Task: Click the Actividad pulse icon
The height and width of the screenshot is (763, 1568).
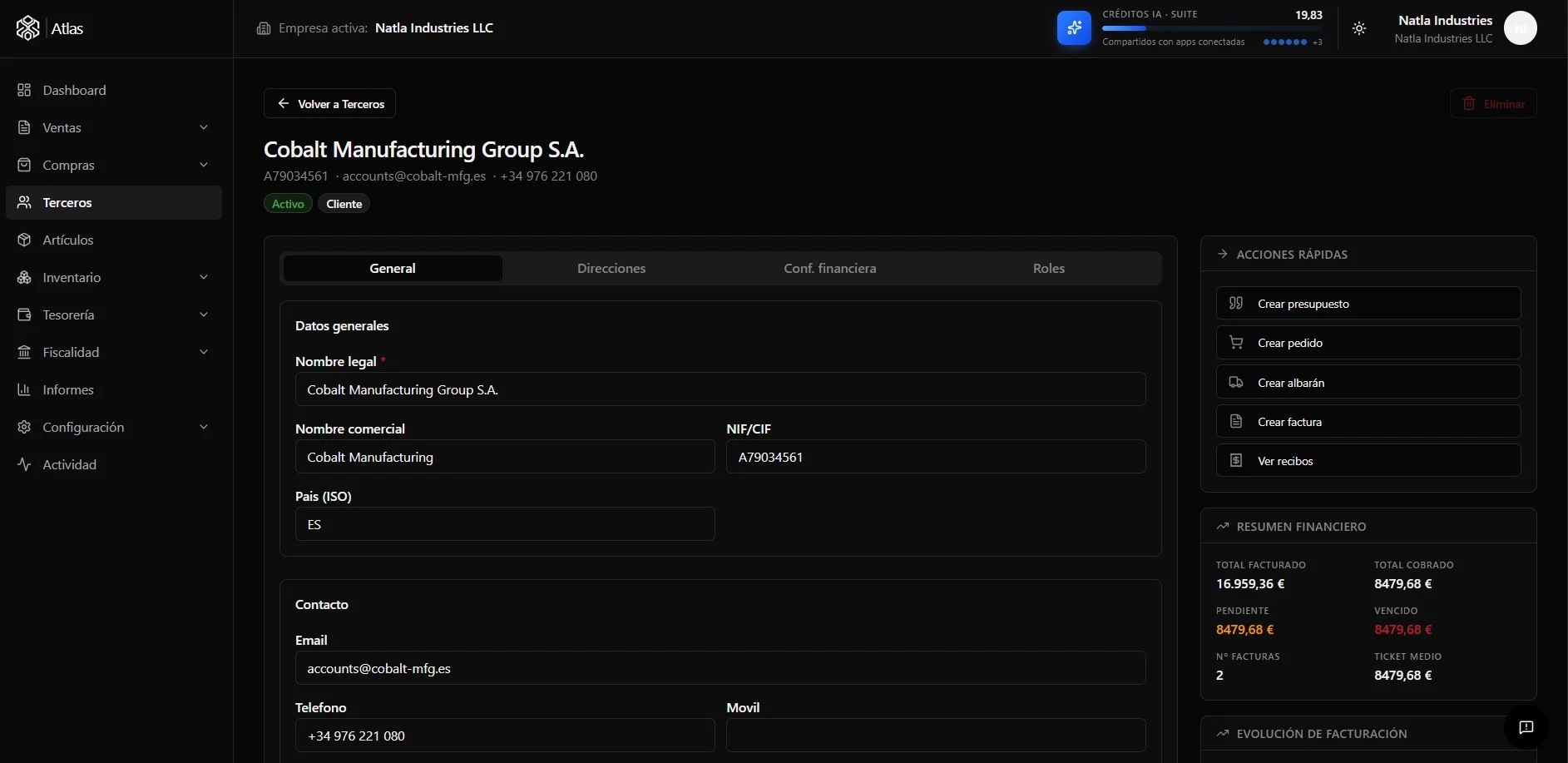Action: pos(24,464)
